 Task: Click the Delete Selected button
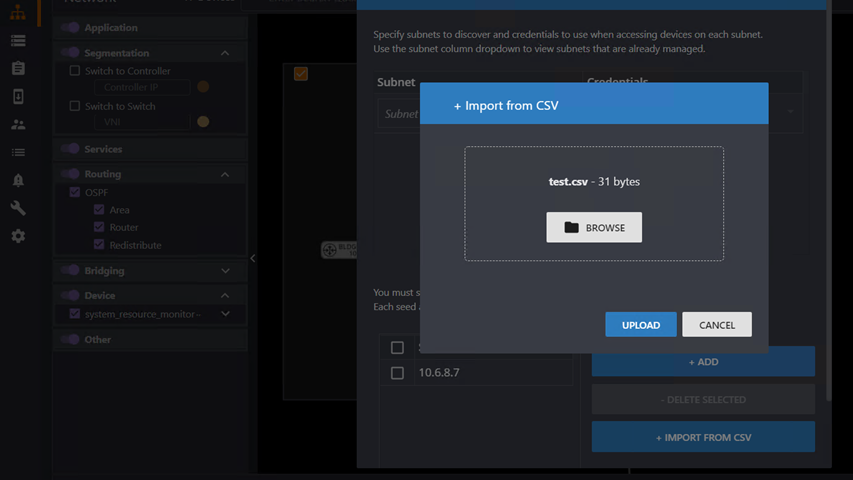tap(703, 399)
